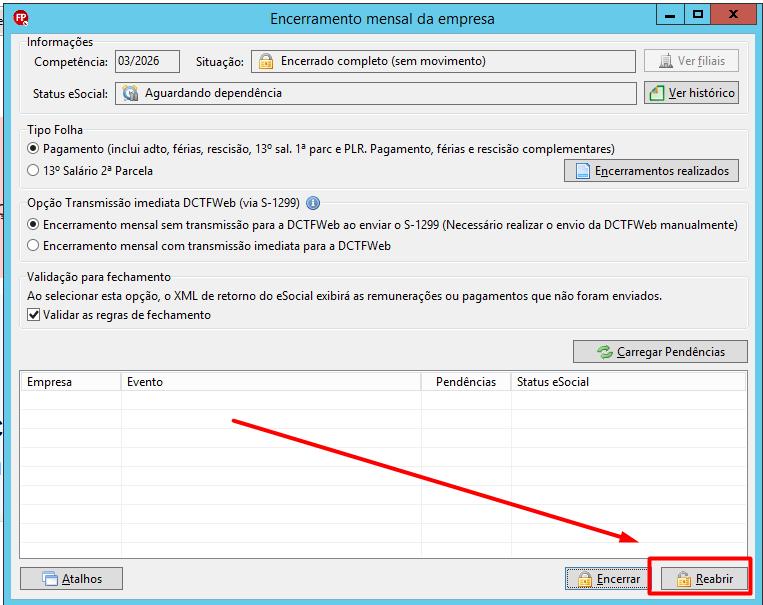This screenshot has height=605, width=763.
Task: Click the Empresa column header
Action: 71,382
